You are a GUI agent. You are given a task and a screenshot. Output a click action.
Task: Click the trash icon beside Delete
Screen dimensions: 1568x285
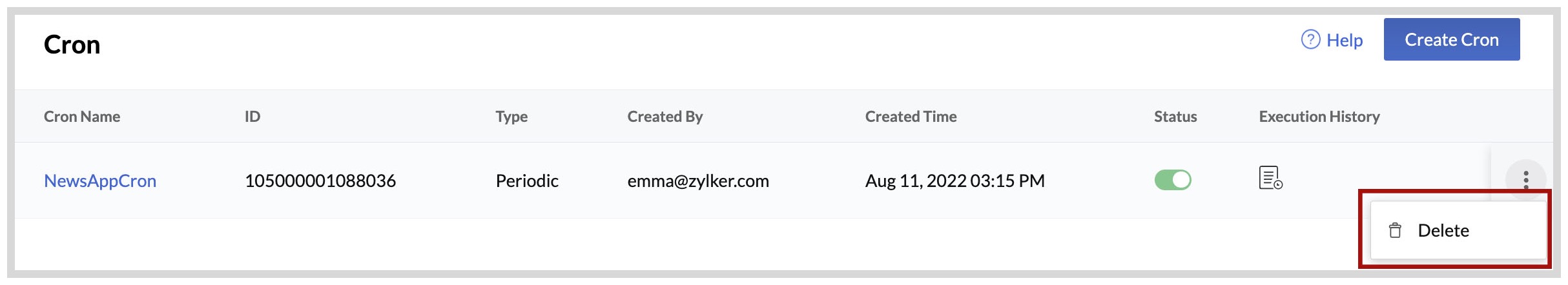[x=1395, y=230]
